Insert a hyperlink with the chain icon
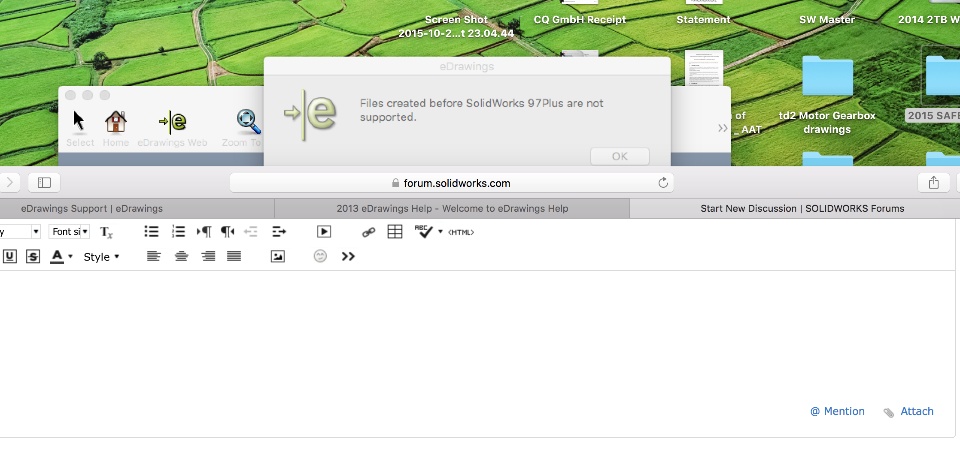 click(369, 232)
